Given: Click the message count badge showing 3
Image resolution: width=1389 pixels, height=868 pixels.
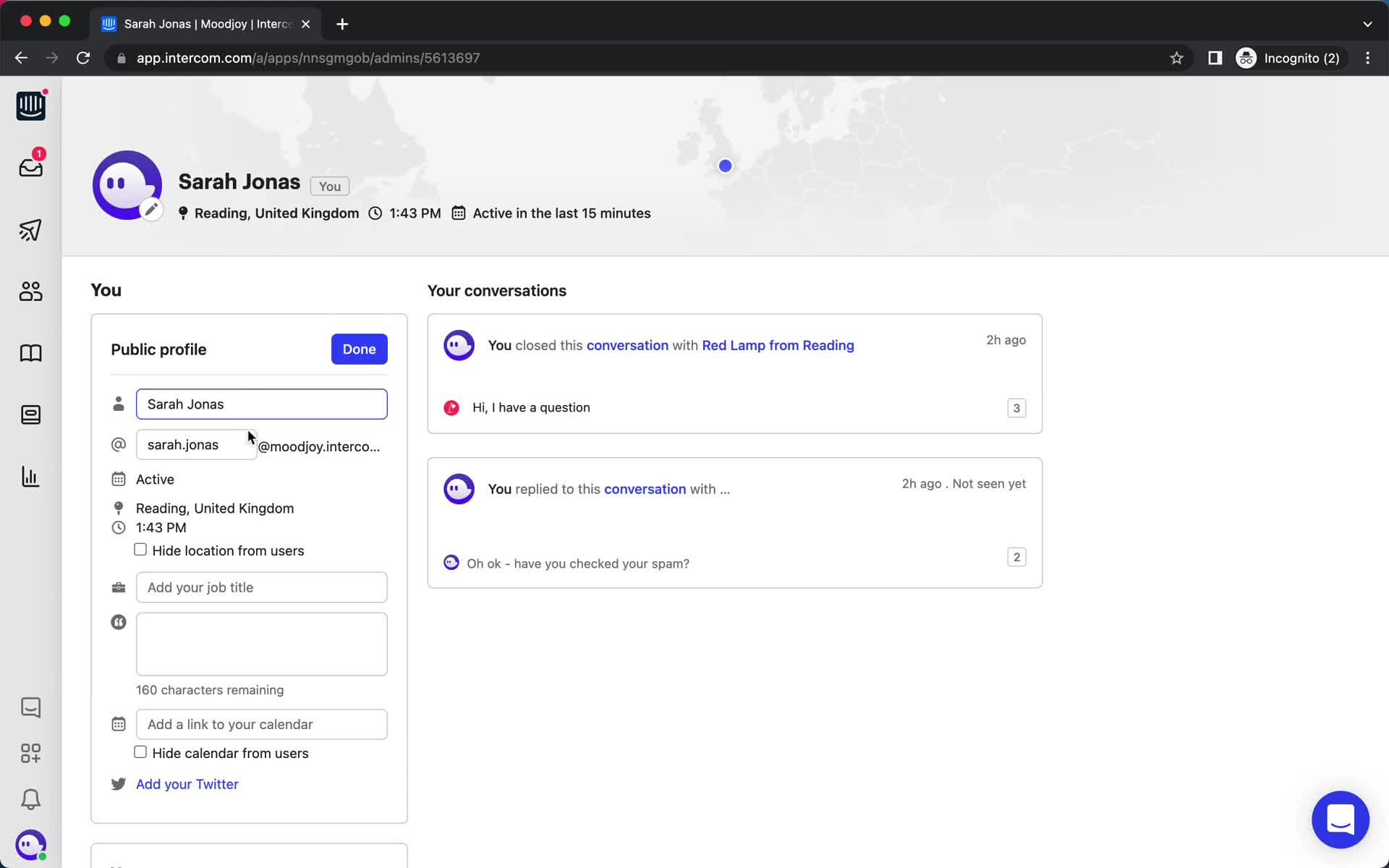Looking at the screenshot, I should pyautogui.click(x=1016, y=408).
